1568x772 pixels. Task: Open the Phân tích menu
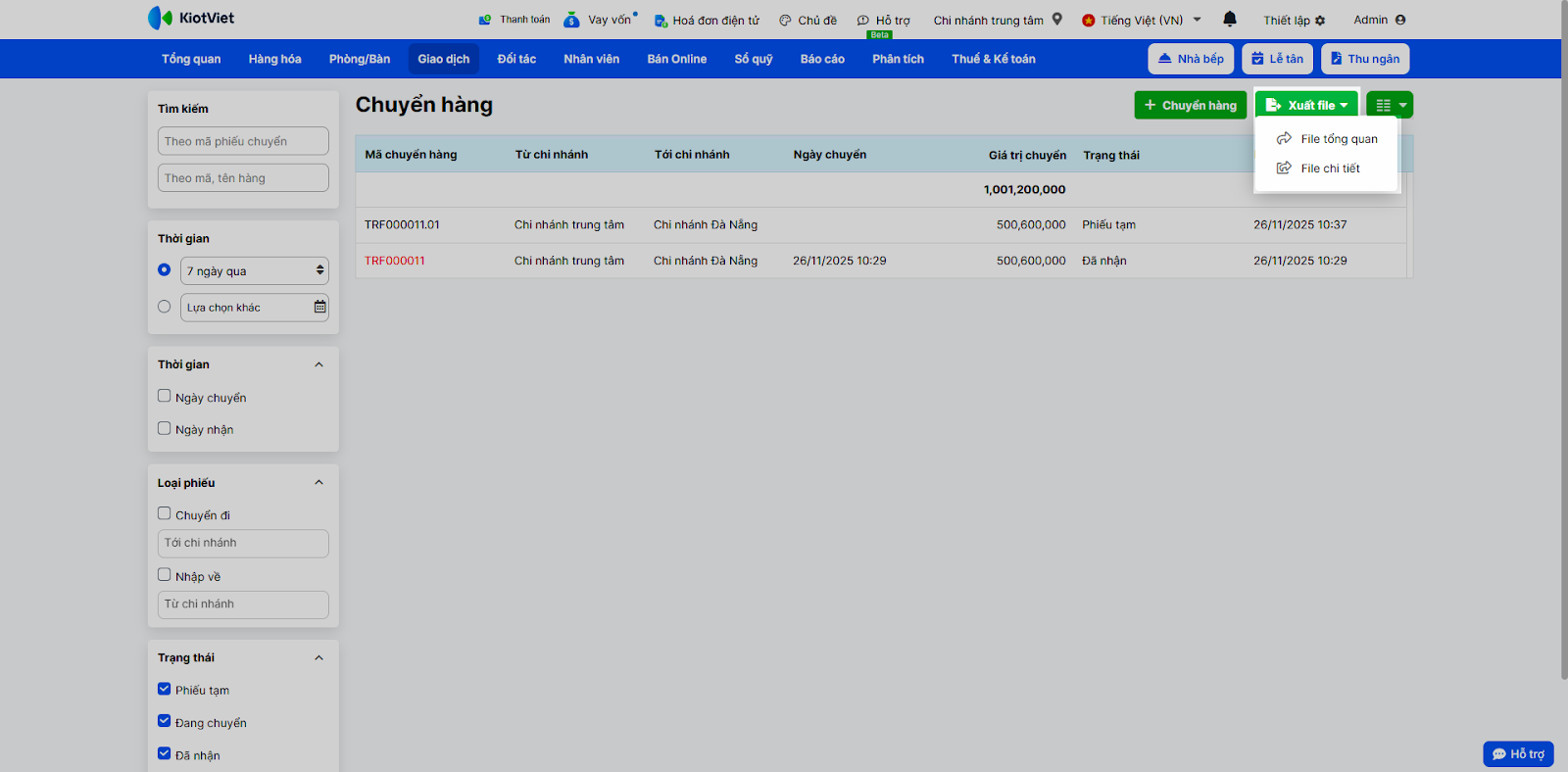pos(899,59)
